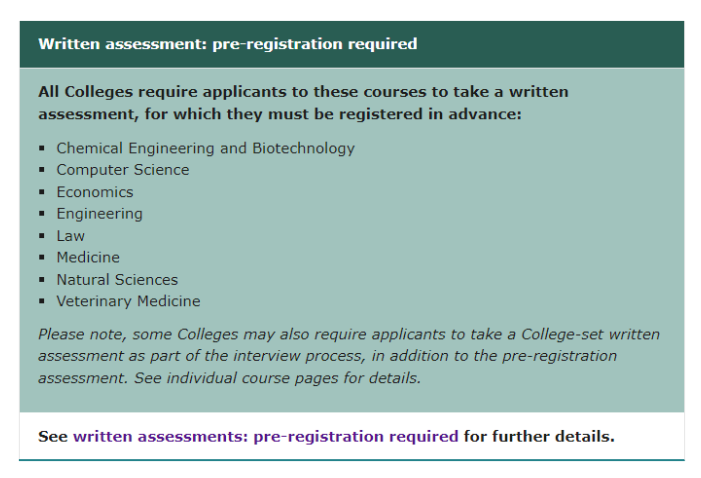Screen dimensions: 701x478
Task: Click the Medicine list item
Action: coord(88,258)
